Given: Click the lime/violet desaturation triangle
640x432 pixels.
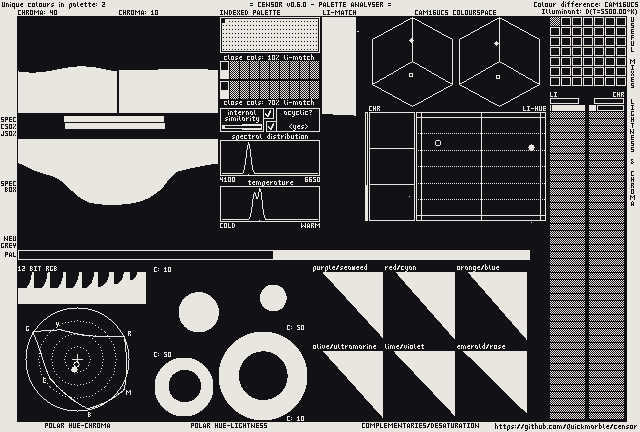Looking at the screenshot, I should point(425,384).
